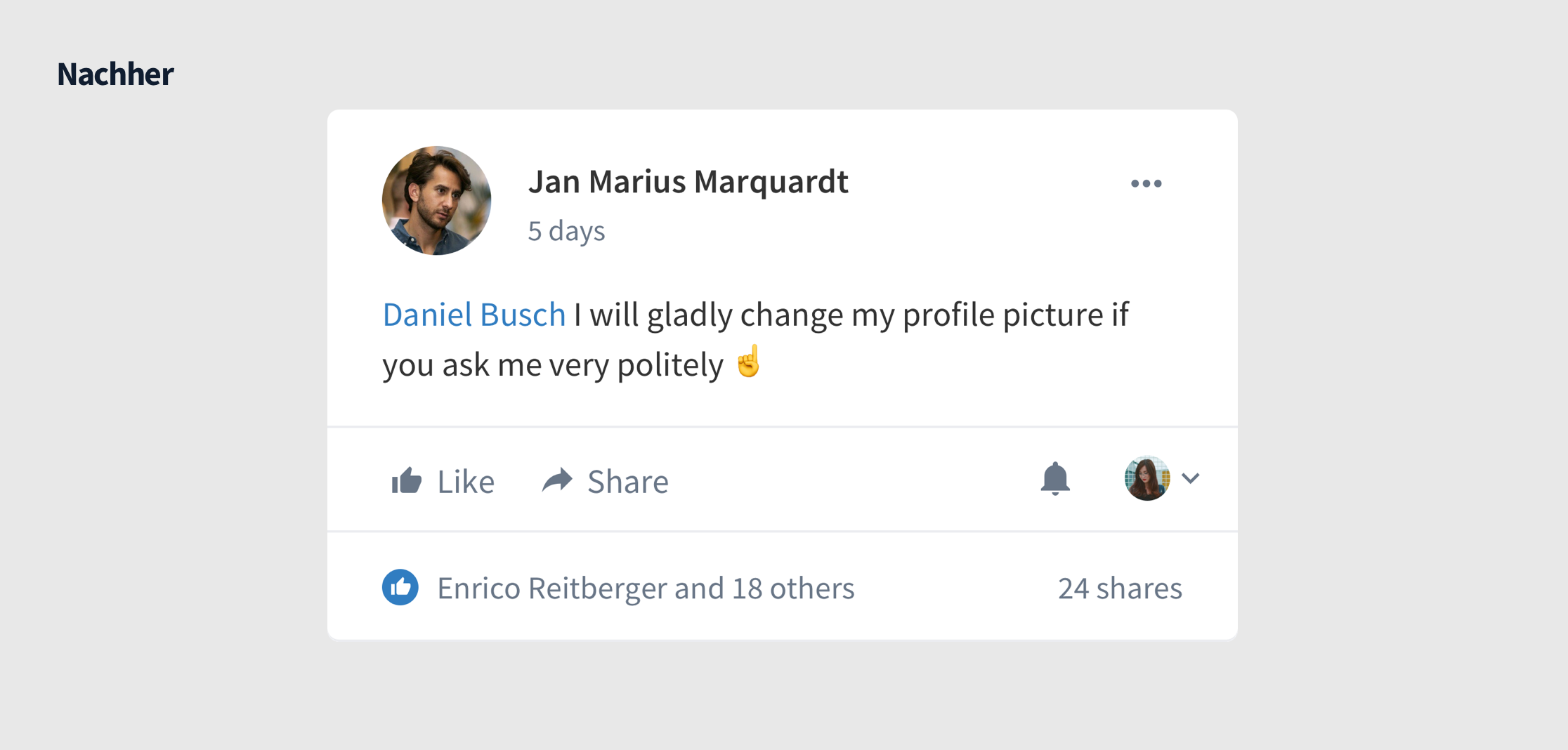Open Jan Marius Marquardt's name link
The image size is (1568, 750).
tap(688, 181)
